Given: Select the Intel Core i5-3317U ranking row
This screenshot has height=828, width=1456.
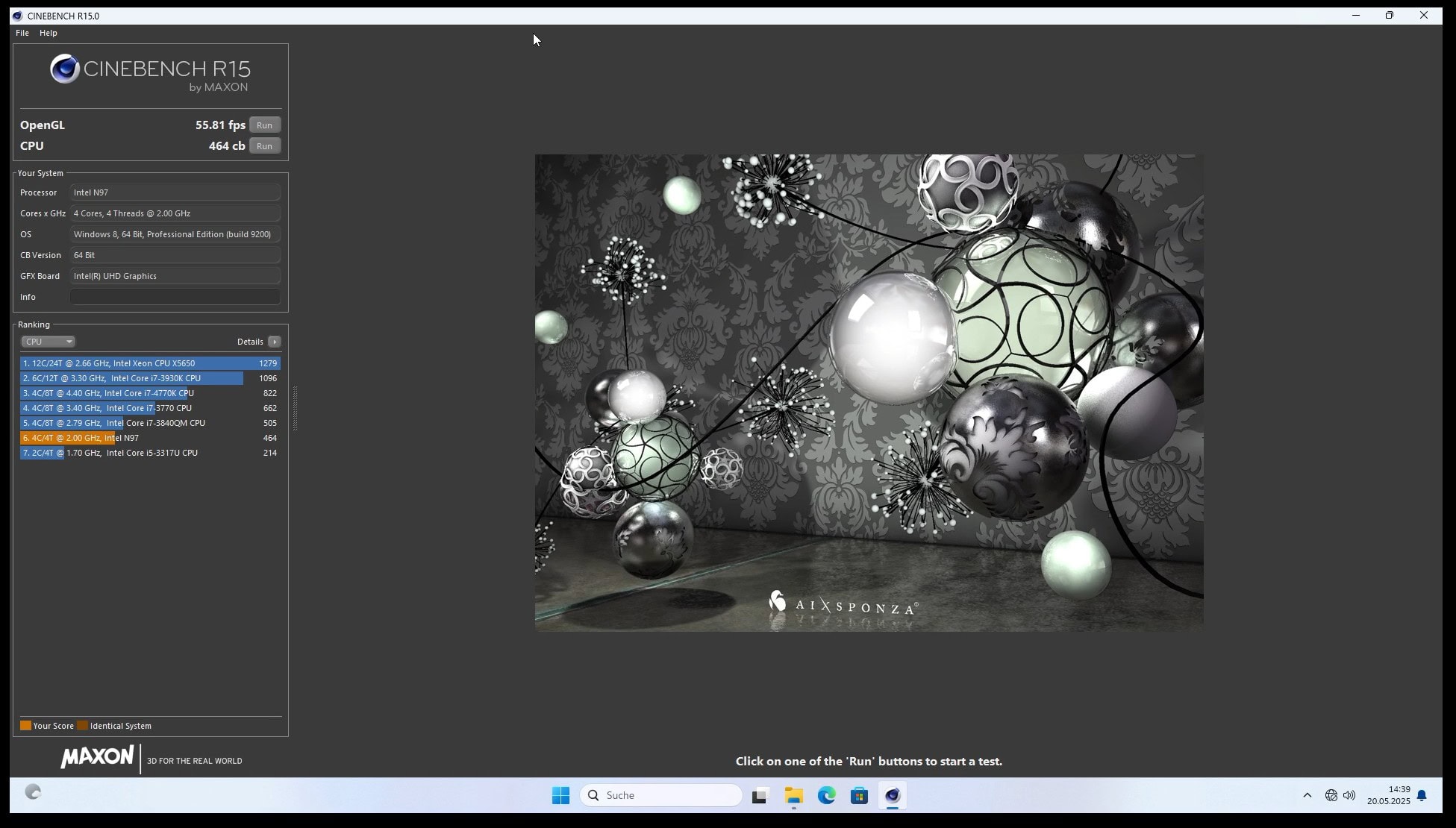Looking at the screenshot, I should tap(150, 453).
